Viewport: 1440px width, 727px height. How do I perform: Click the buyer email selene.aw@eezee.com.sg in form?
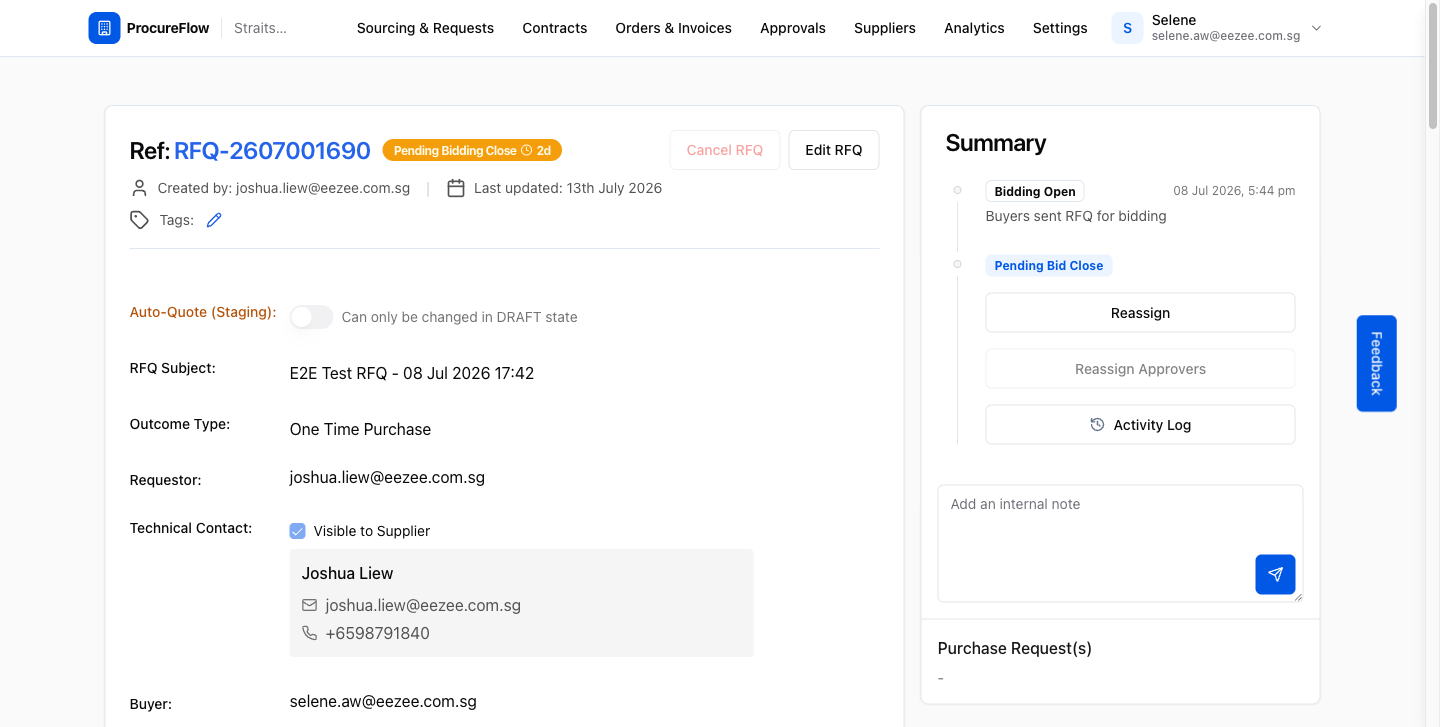(x=383, y=701)
